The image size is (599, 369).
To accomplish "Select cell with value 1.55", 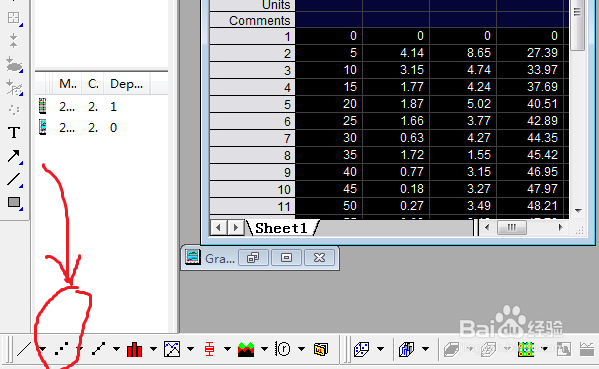I will 463,155.
